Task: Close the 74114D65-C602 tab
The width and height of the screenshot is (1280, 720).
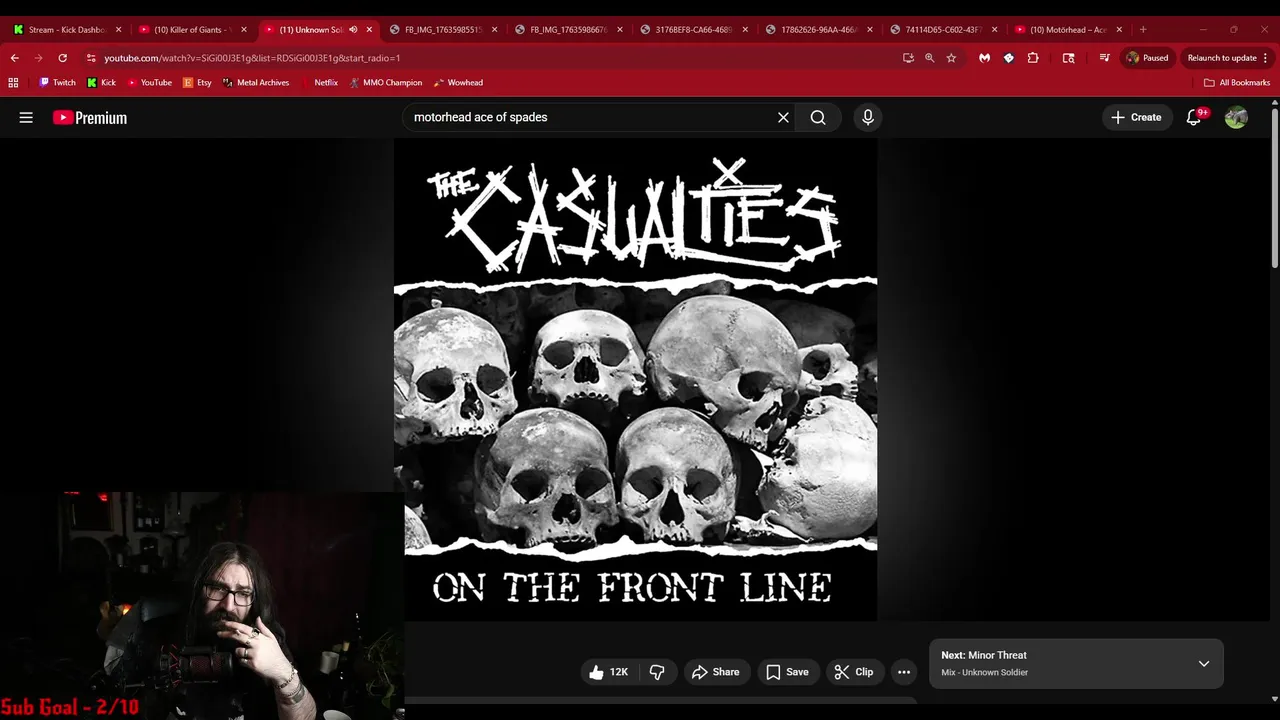Action: coord(994,30)
